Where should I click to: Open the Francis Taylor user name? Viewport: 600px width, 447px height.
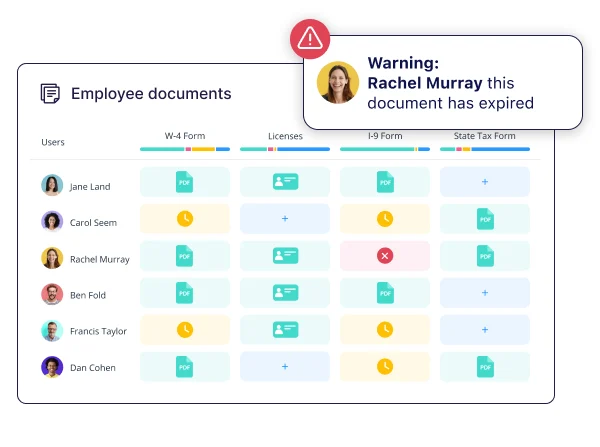click(98, 331)
